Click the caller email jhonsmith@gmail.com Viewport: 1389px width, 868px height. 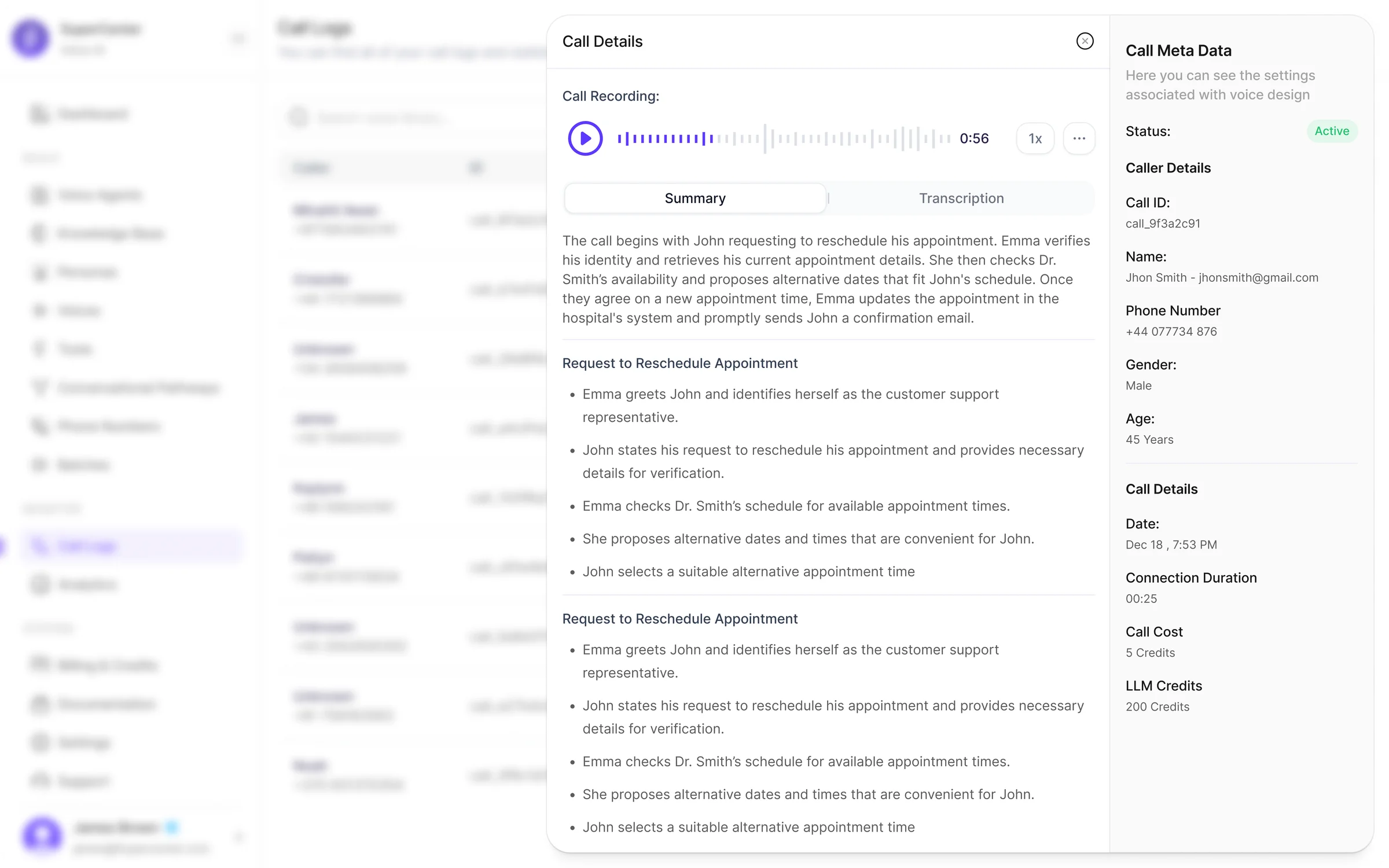[x=1258, y=278]
